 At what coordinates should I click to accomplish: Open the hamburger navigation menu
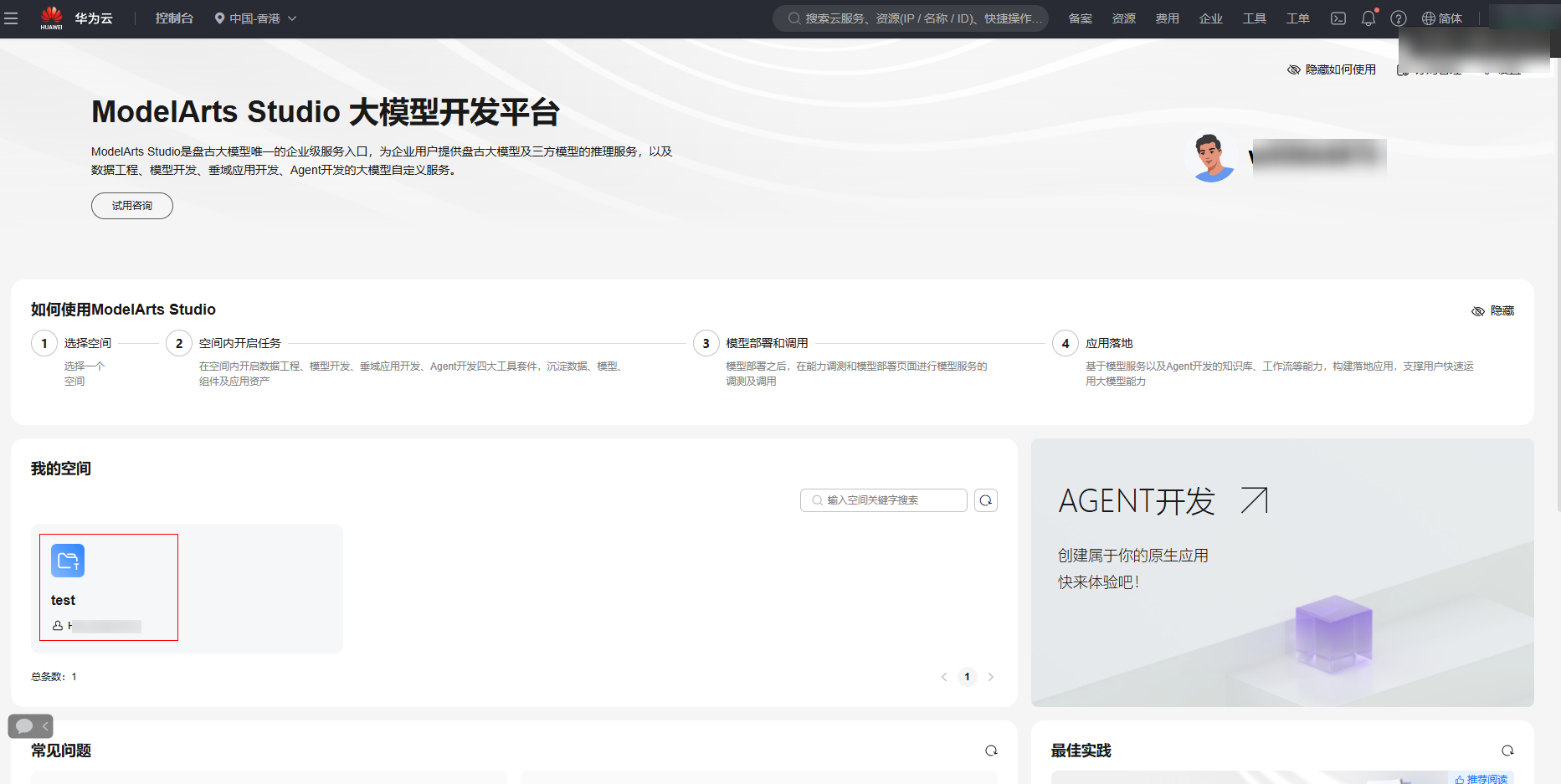(11, 18)
